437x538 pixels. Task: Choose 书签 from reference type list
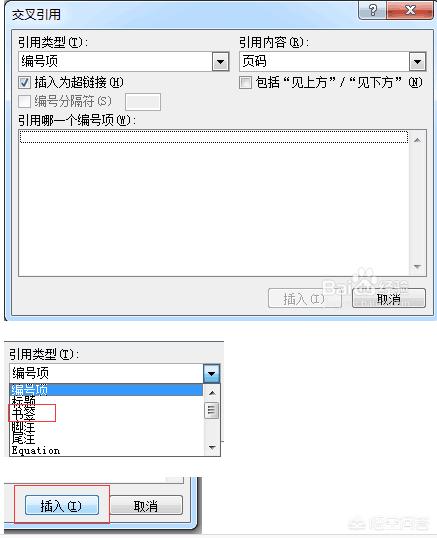pos(24,413)
